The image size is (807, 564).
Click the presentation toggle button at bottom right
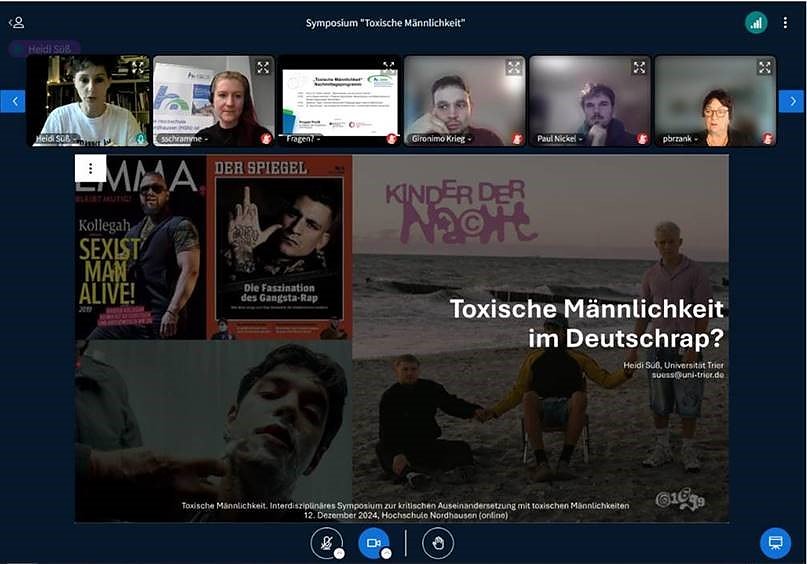(774, 542)
